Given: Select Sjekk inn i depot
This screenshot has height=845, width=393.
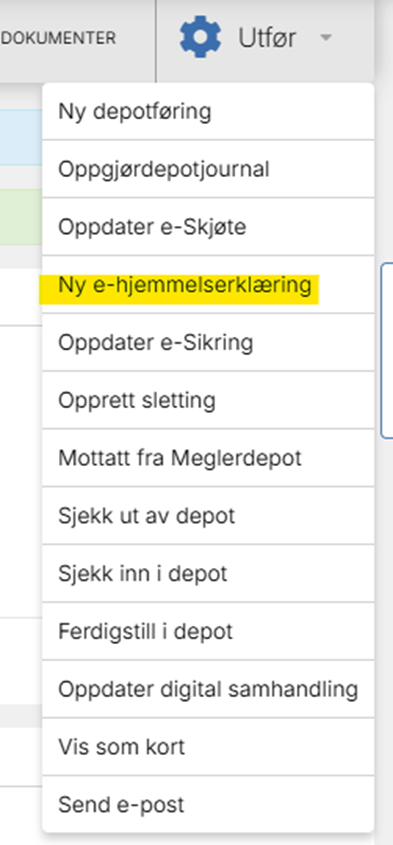Looking at the screenshot, I should click(208, 573).
